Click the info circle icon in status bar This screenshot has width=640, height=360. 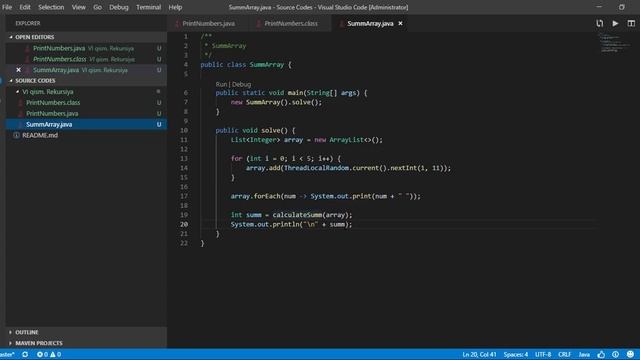click(x=616, y=354)
